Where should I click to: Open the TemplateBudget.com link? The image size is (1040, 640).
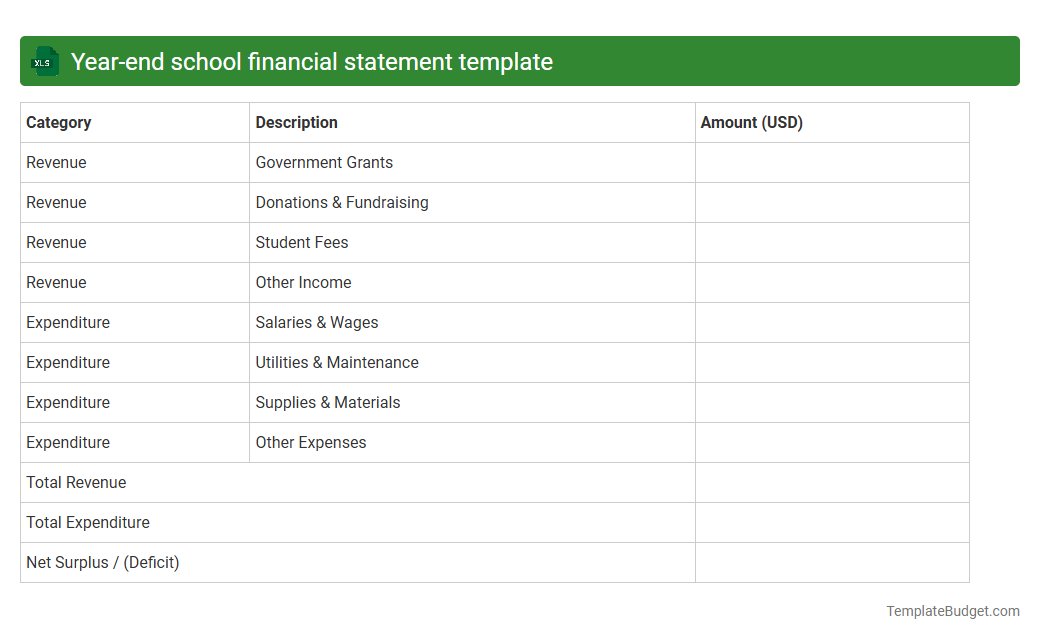pos(953,609)
